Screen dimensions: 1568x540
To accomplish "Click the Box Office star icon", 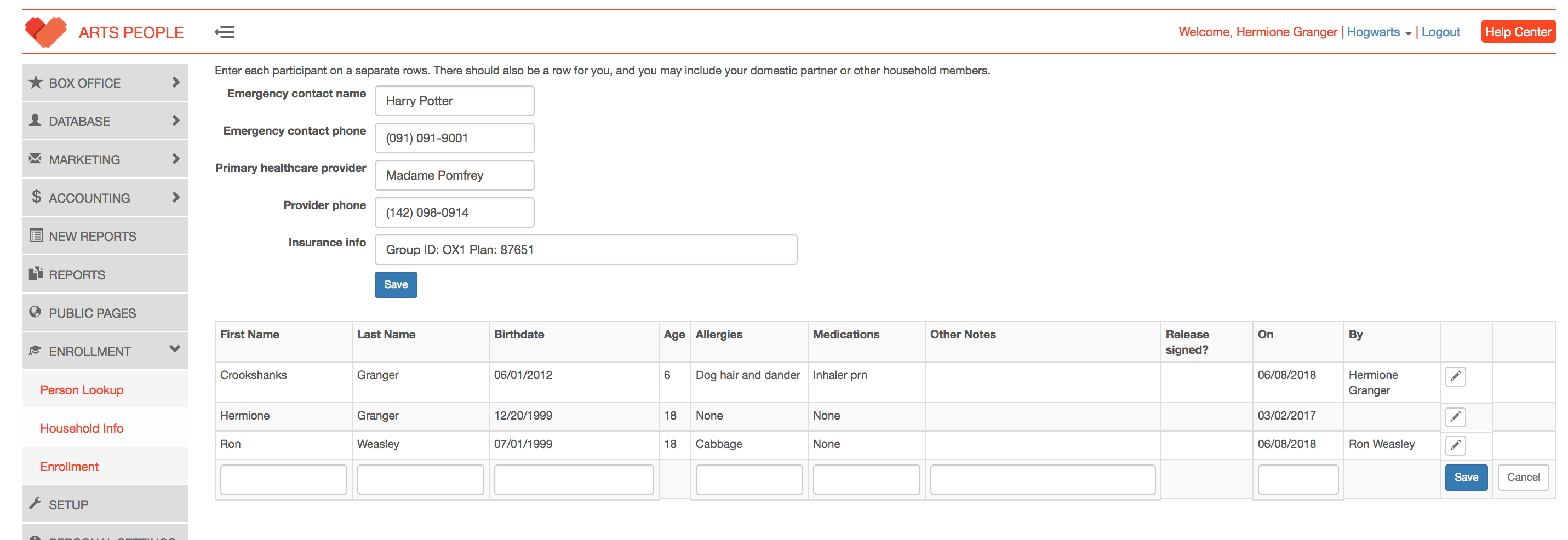I will [x=36, y=82].
